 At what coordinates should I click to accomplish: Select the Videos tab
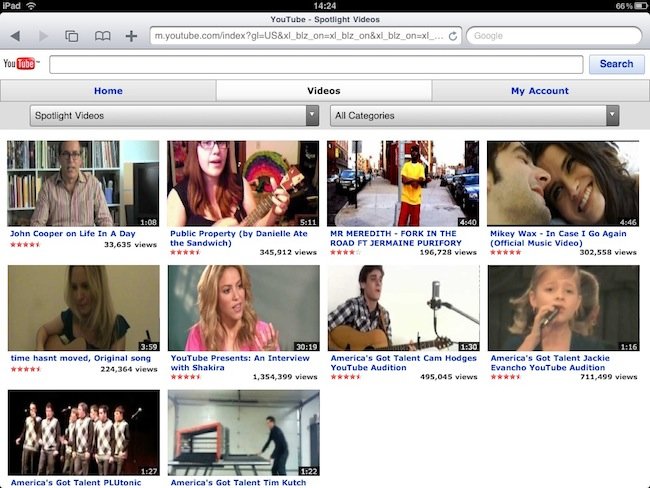pyautogui.click(x=324, y=91)
